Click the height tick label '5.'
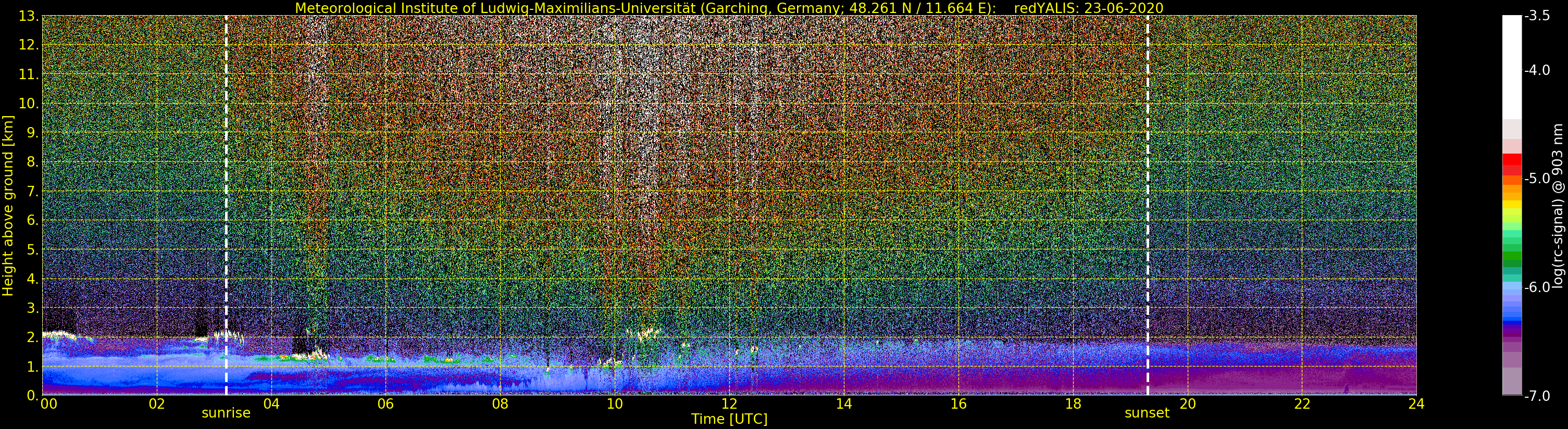This screenshot has width=1568, height=429. 32,249
